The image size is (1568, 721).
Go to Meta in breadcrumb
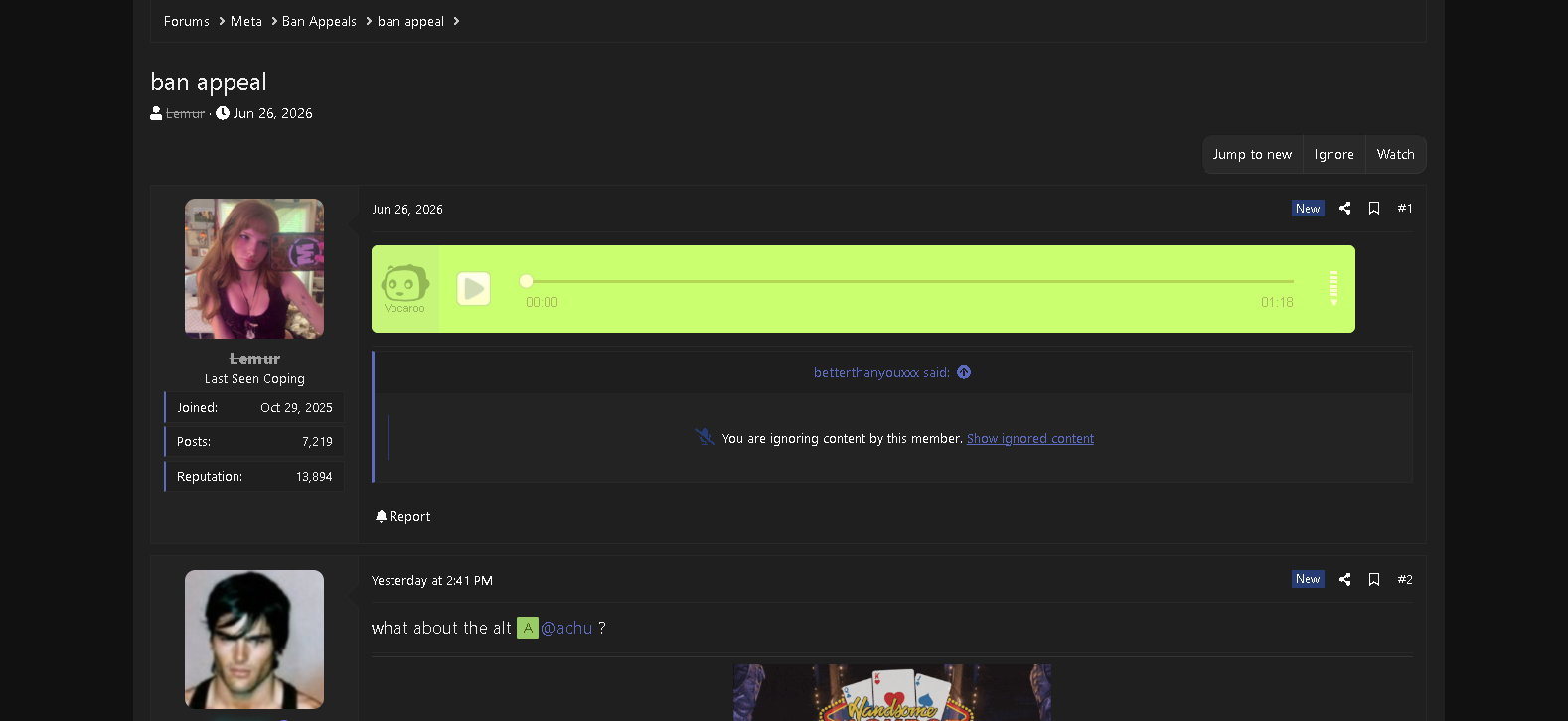tap(246, 21)
